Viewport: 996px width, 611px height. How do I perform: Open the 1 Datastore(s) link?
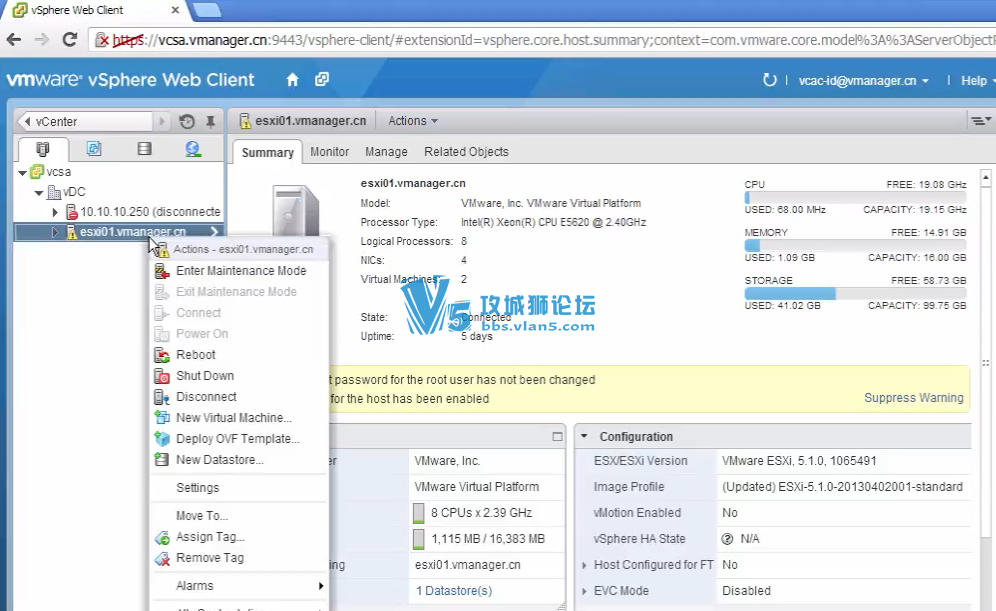pyautogui.click(x=454, y=591)
